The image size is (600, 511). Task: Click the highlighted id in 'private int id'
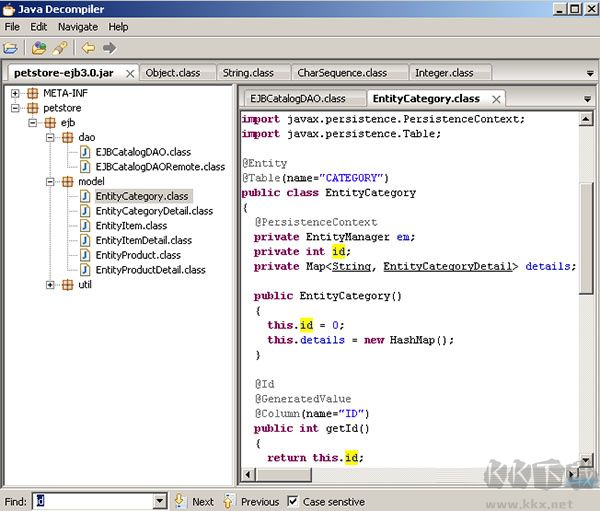339,251
